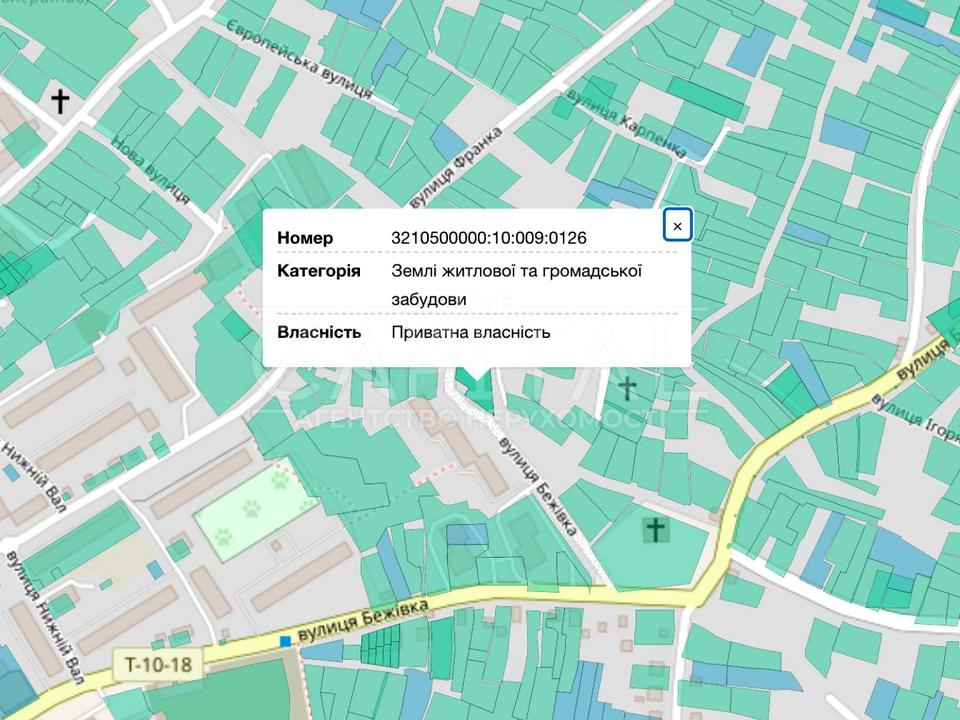The height and width of the screenshot is (720, 960).
Task: Click the black cross icon near Нова вулиця
Action: click(x=61, y=100)
